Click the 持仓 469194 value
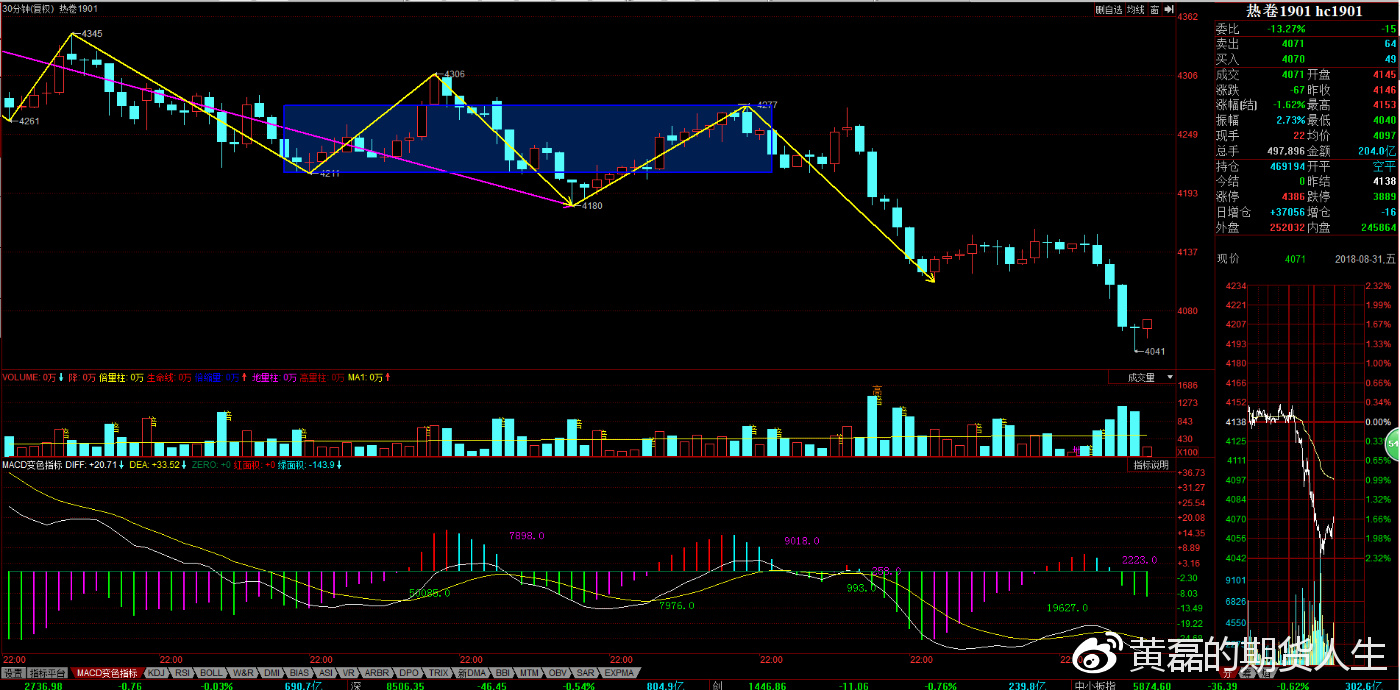The width and height of the screenshot is (1400, 690). pos(1286,166)
